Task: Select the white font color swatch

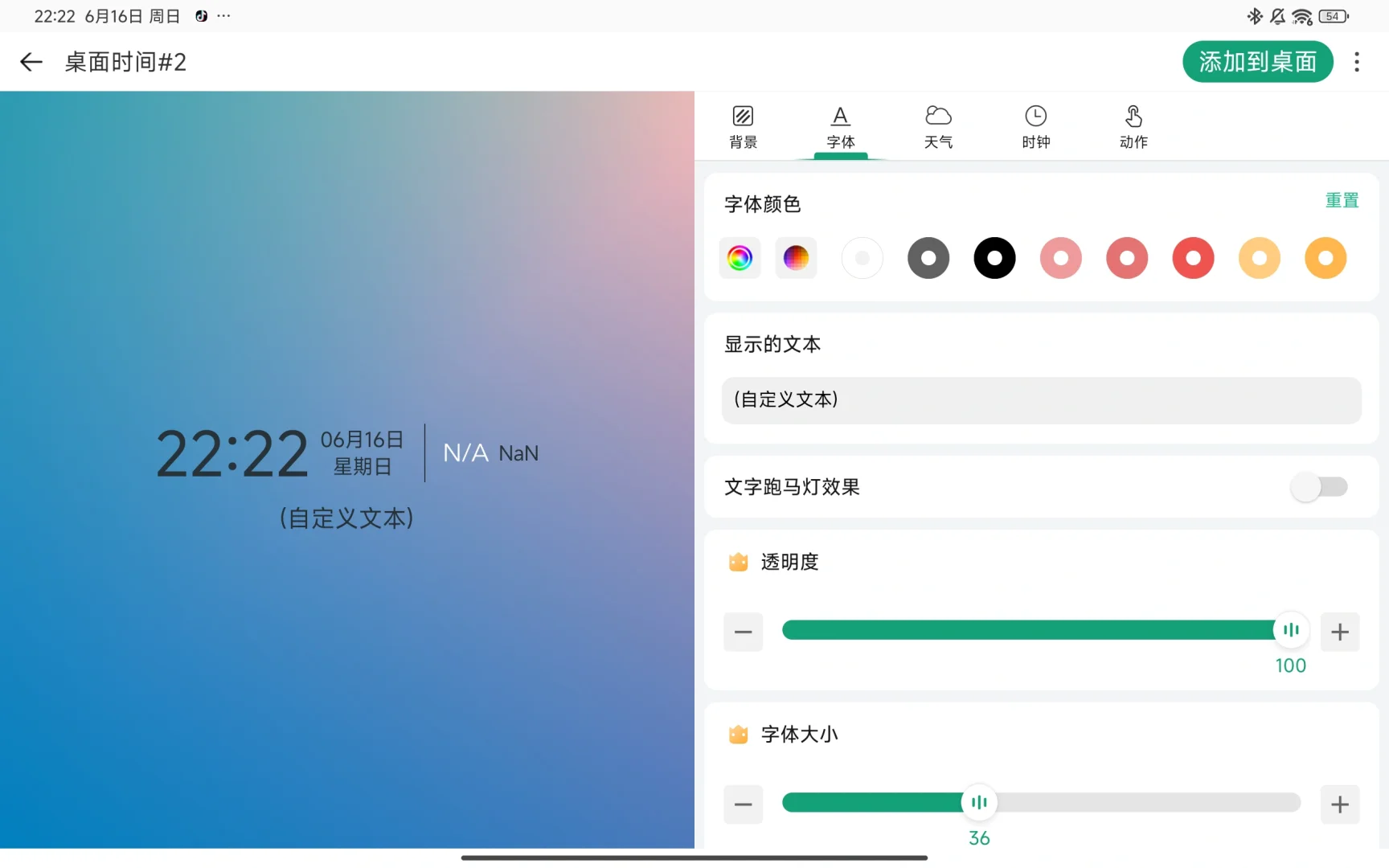Action: click(x=862, y=258)
